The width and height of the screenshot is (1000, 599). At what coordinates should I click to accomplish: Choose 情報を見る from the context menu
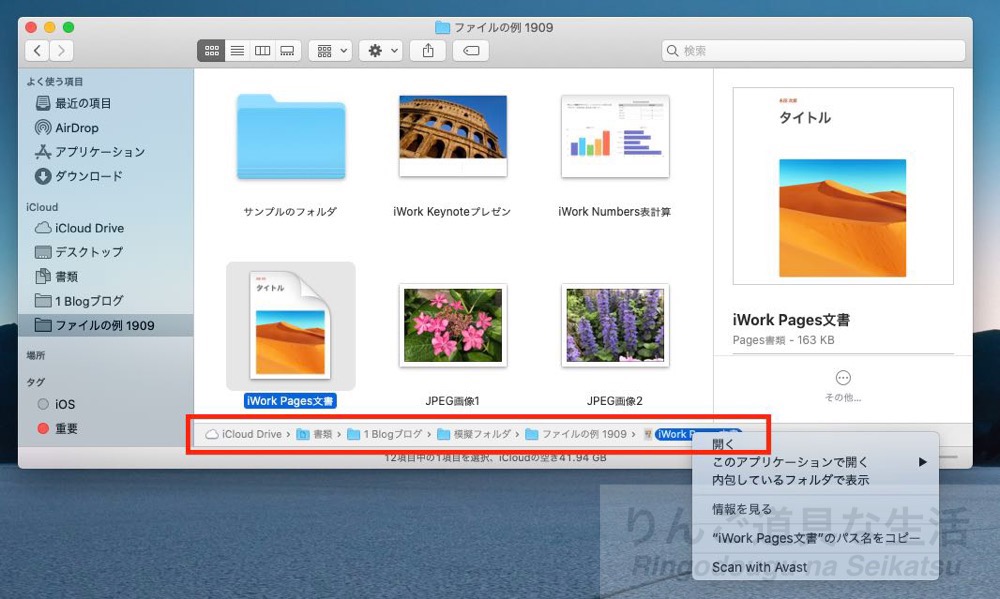(x=816, y=509)
